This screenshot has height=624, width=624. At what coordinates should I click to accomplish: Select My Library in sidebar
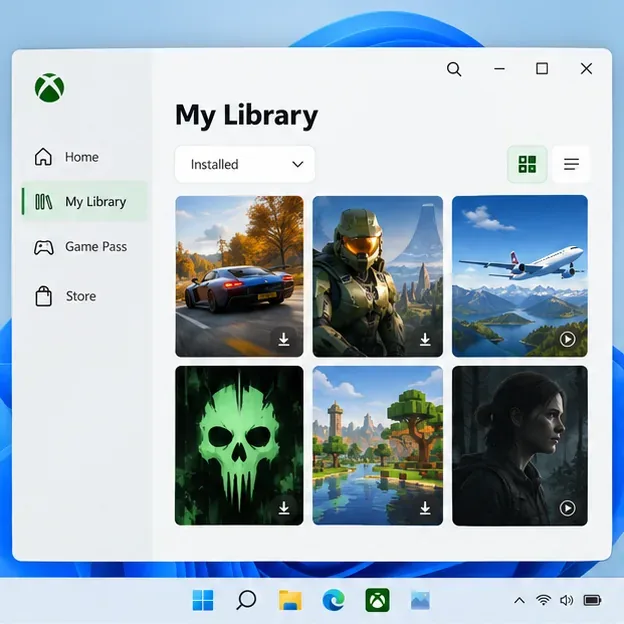click(x=84, y=201)
